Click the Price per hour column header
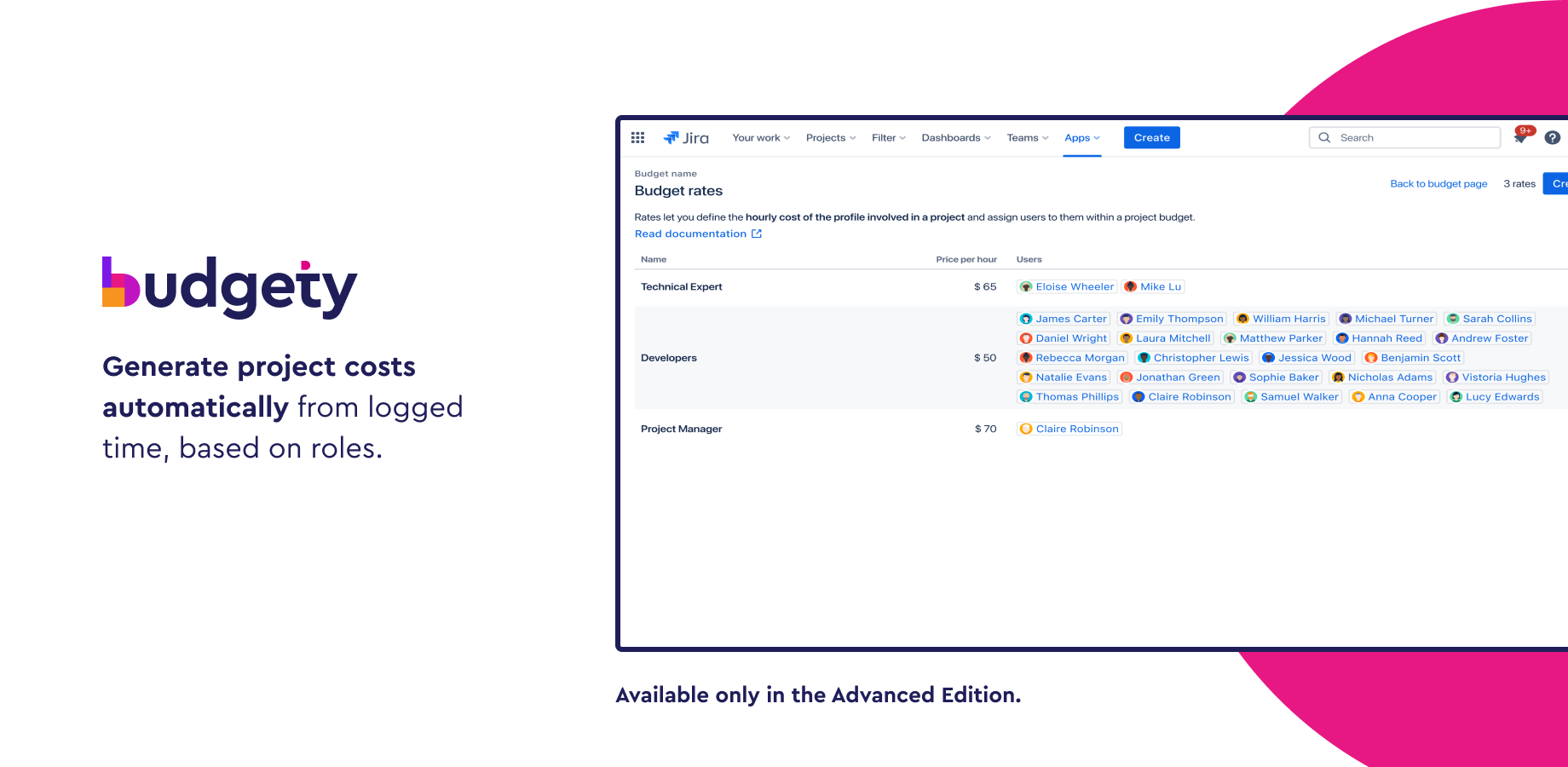 pyautogui.click(x=966, y=259)
